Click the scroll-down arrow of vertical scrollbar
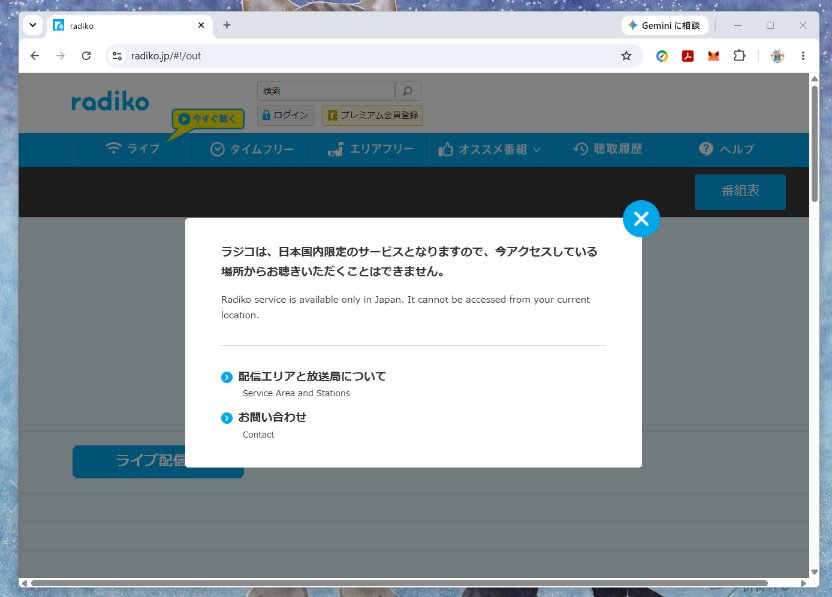Image resolution: width=832 pixels, height=597 pixels. [x=814, y=572]
